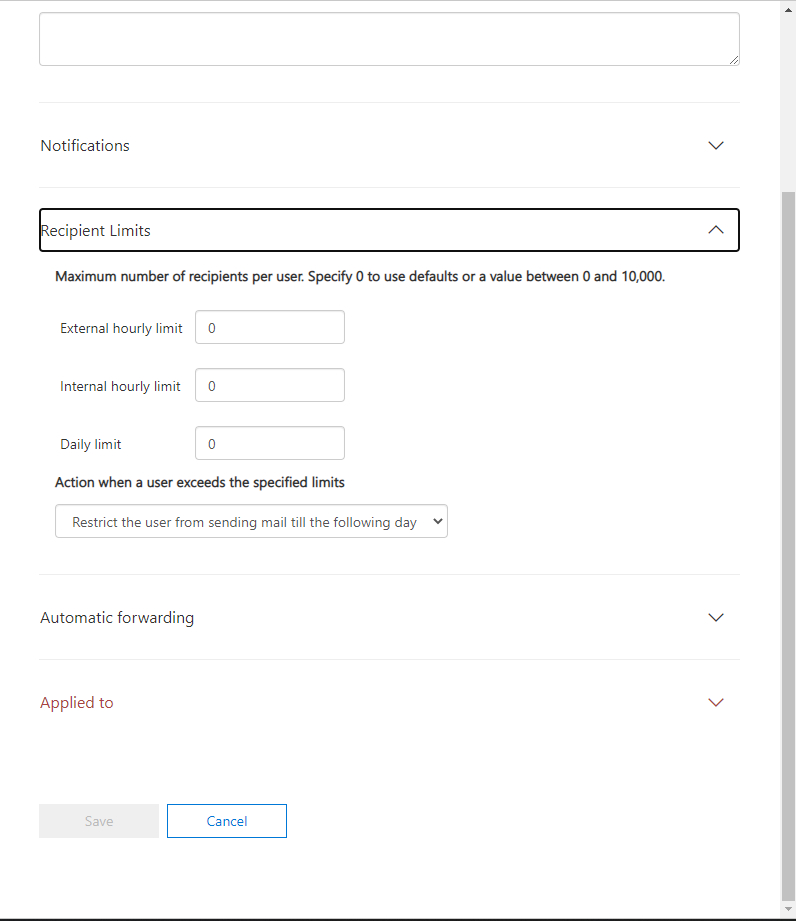796x921 pixels.
Task: Click the vertical scrollbar thumb
Action: click(788, 545)
